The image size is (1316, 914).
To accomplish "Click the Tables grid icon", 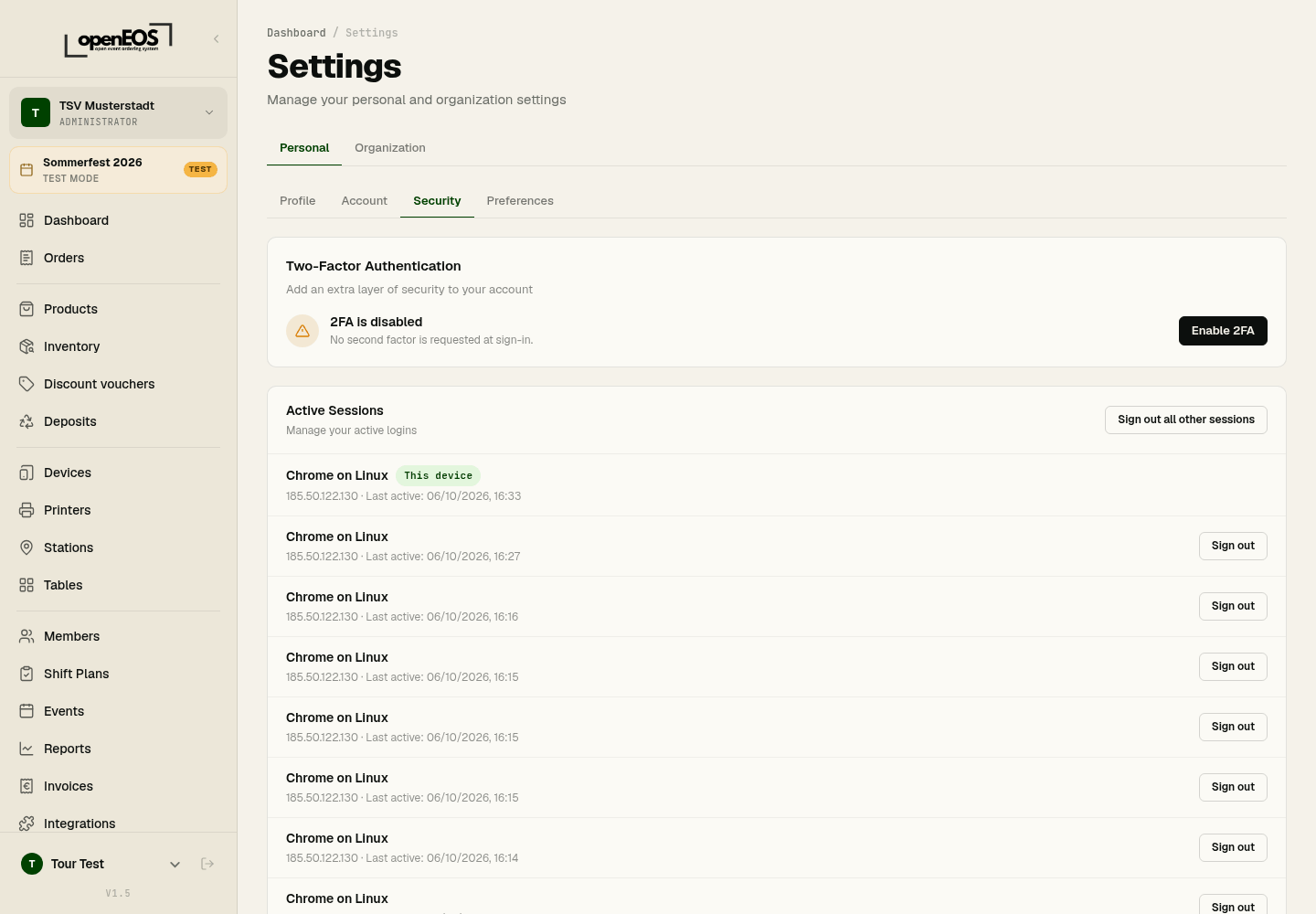I will point(27,585).
